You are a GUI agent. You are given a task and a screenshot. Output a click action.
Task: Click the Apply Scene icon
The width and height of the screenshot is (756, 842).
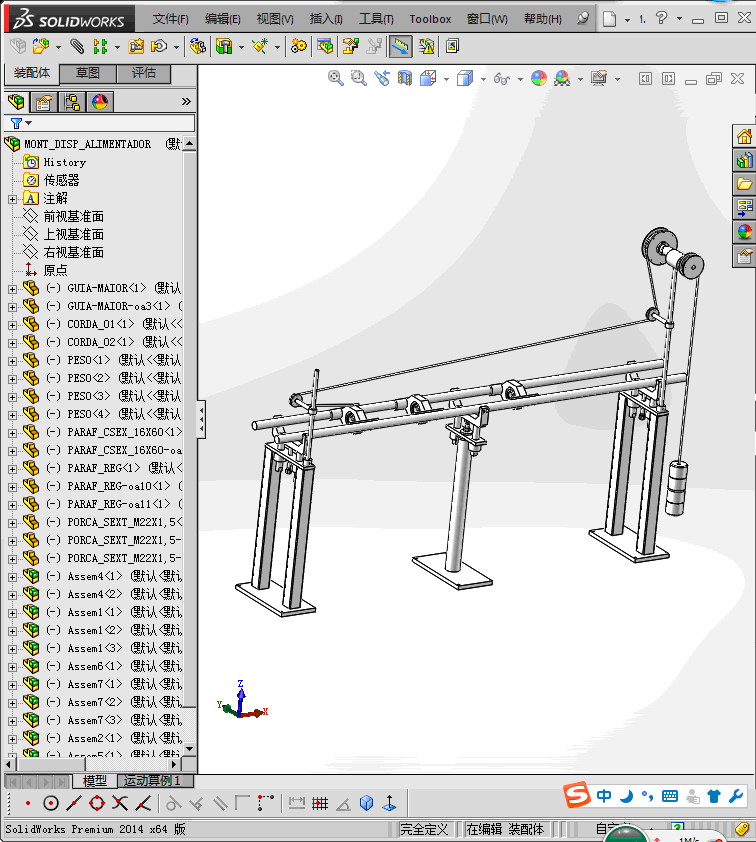[x=562, y=78]
